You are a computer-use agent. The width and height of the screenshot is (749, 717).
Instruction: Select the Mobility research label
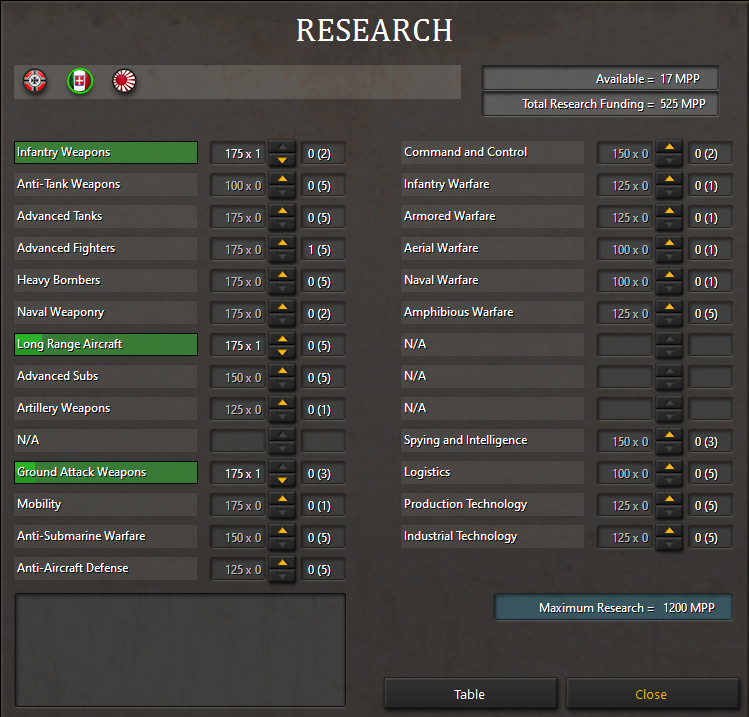point(106,504)
